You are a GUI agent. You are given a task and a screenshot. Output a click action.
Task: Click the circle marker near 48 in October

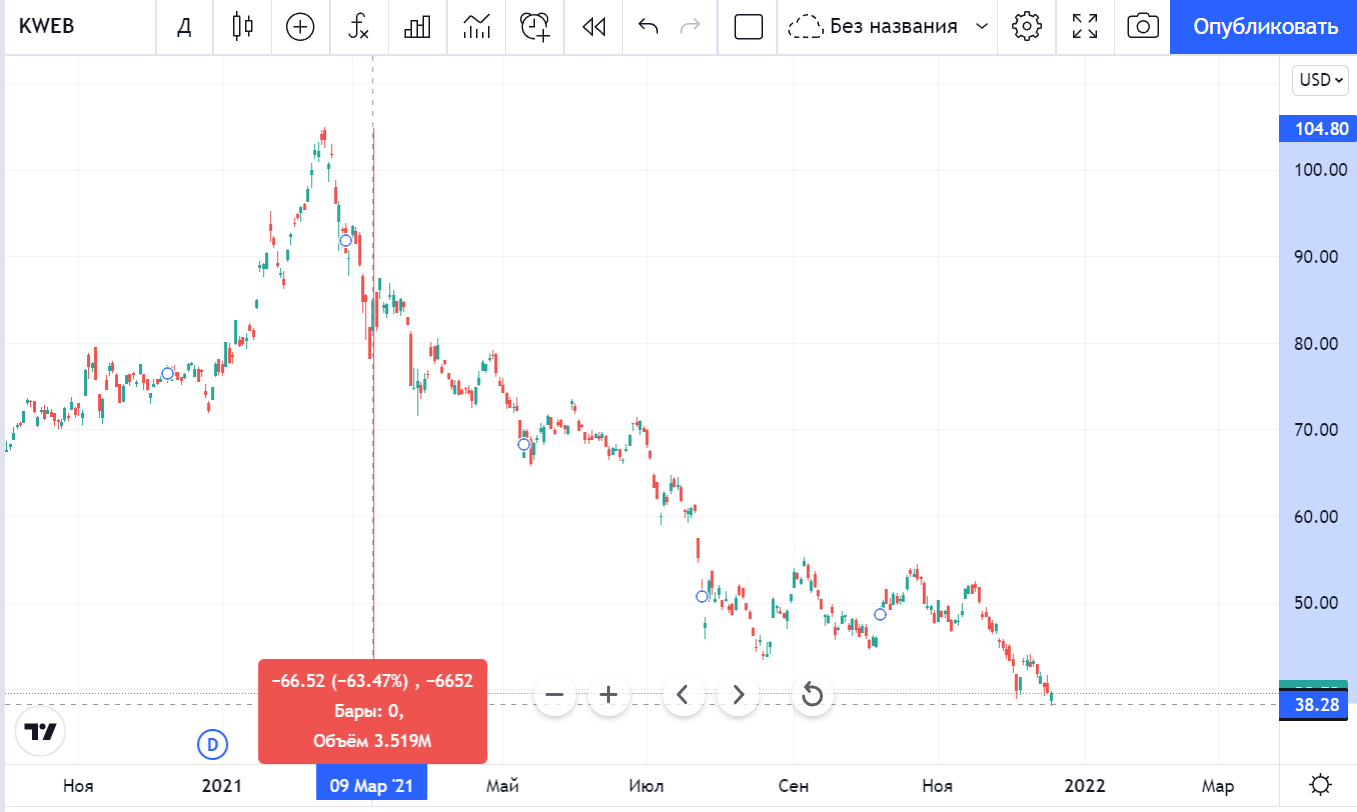tap(880, 614)
